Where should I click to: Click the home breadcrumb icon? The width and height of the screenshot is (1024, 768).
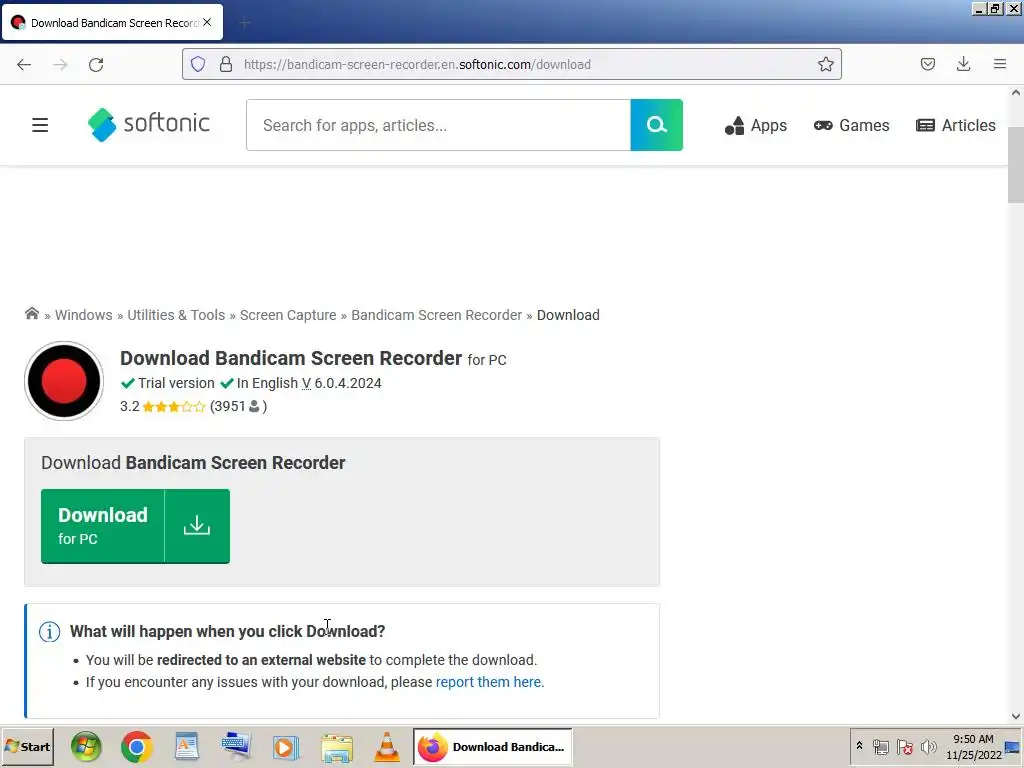click(32, 314)
